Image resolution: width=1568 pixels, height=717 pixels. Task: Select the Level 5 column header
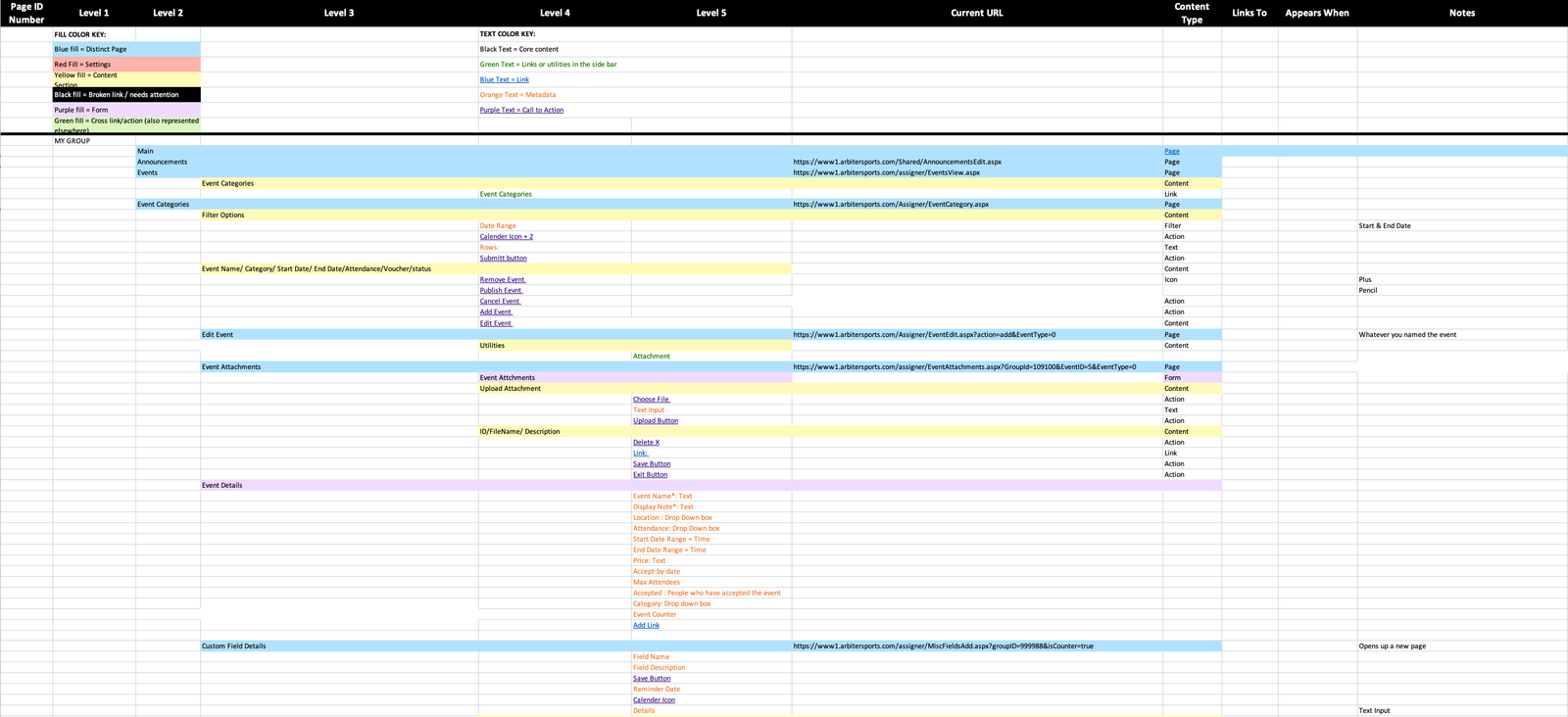pos(711,13)
